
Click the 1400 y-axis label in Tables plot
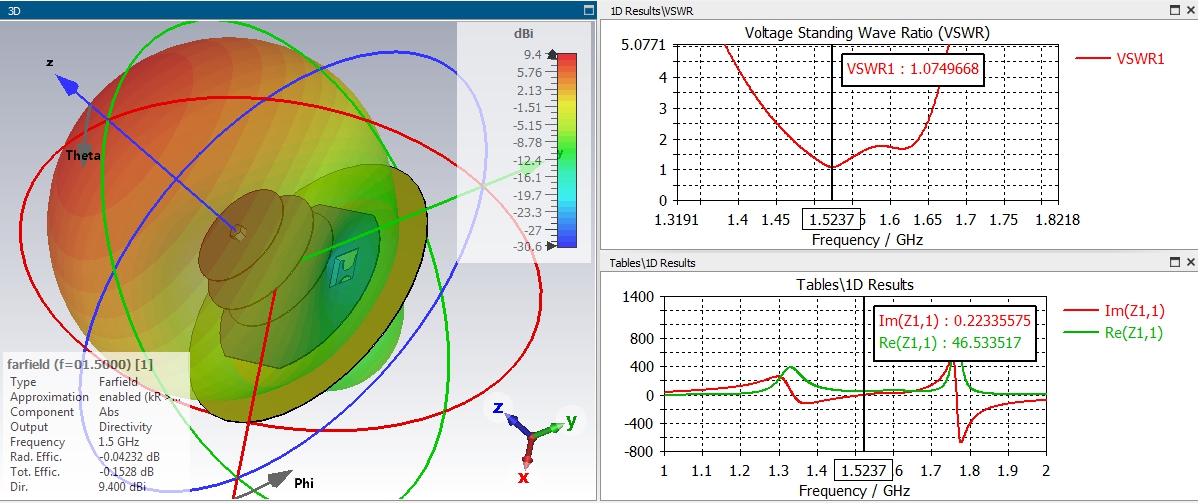click(x=637, y=297)
